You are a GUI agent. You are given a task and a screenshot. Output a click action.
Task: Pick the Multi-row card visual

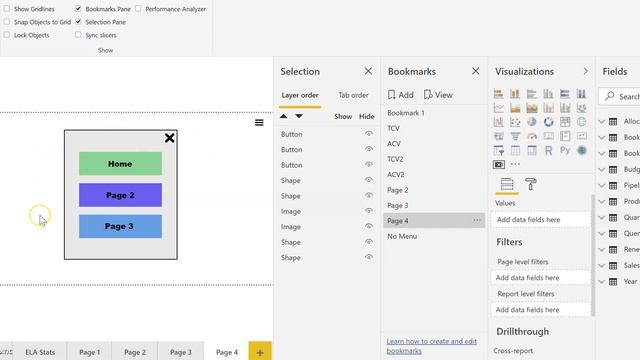pyautogui.click(x=565, y=136)
